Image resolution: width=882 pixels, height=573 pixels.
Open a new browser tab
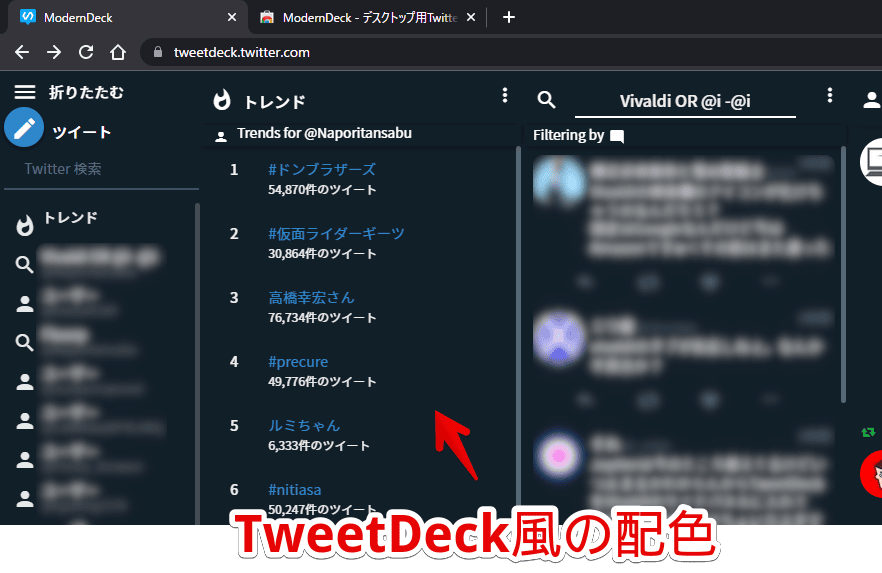508,17
